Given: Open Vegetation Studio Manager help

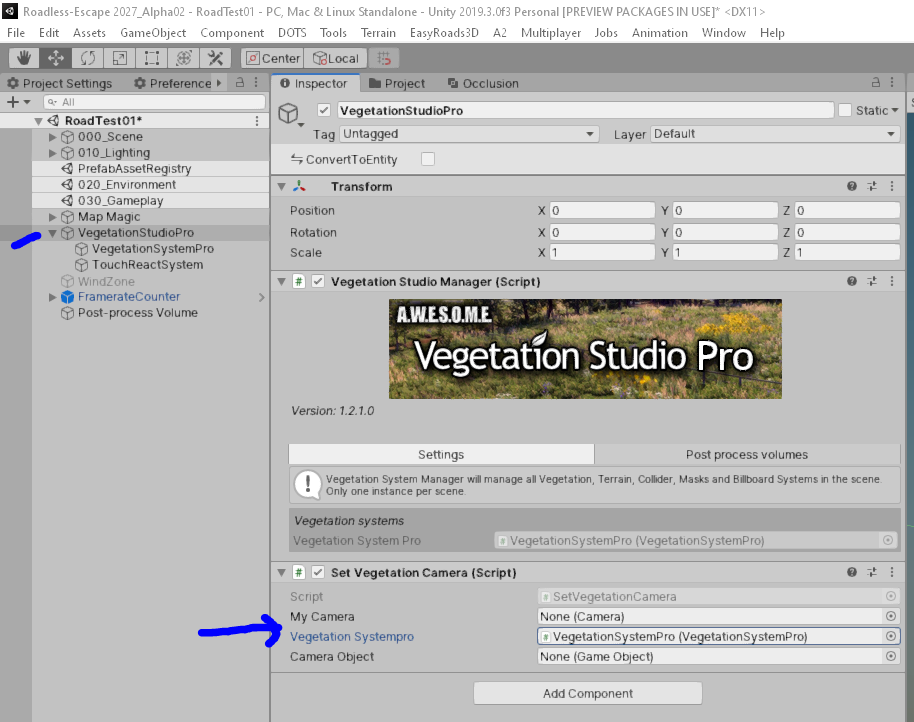Looking at the screenshot, I should [852, 281].
